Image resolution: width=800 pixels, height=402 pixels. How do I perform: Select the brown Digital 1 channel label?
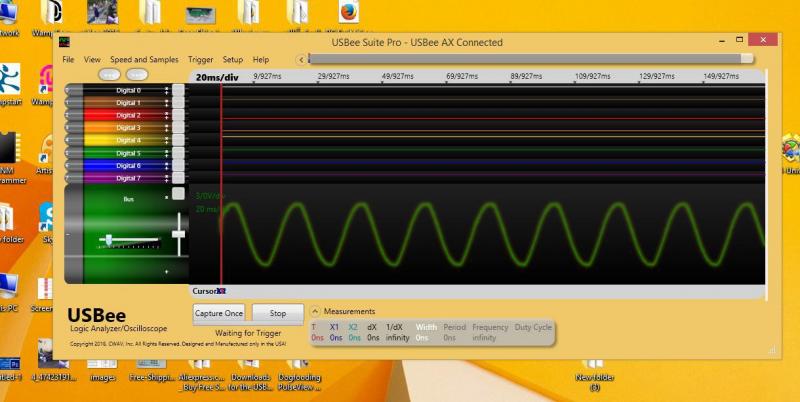click(128, 103)
